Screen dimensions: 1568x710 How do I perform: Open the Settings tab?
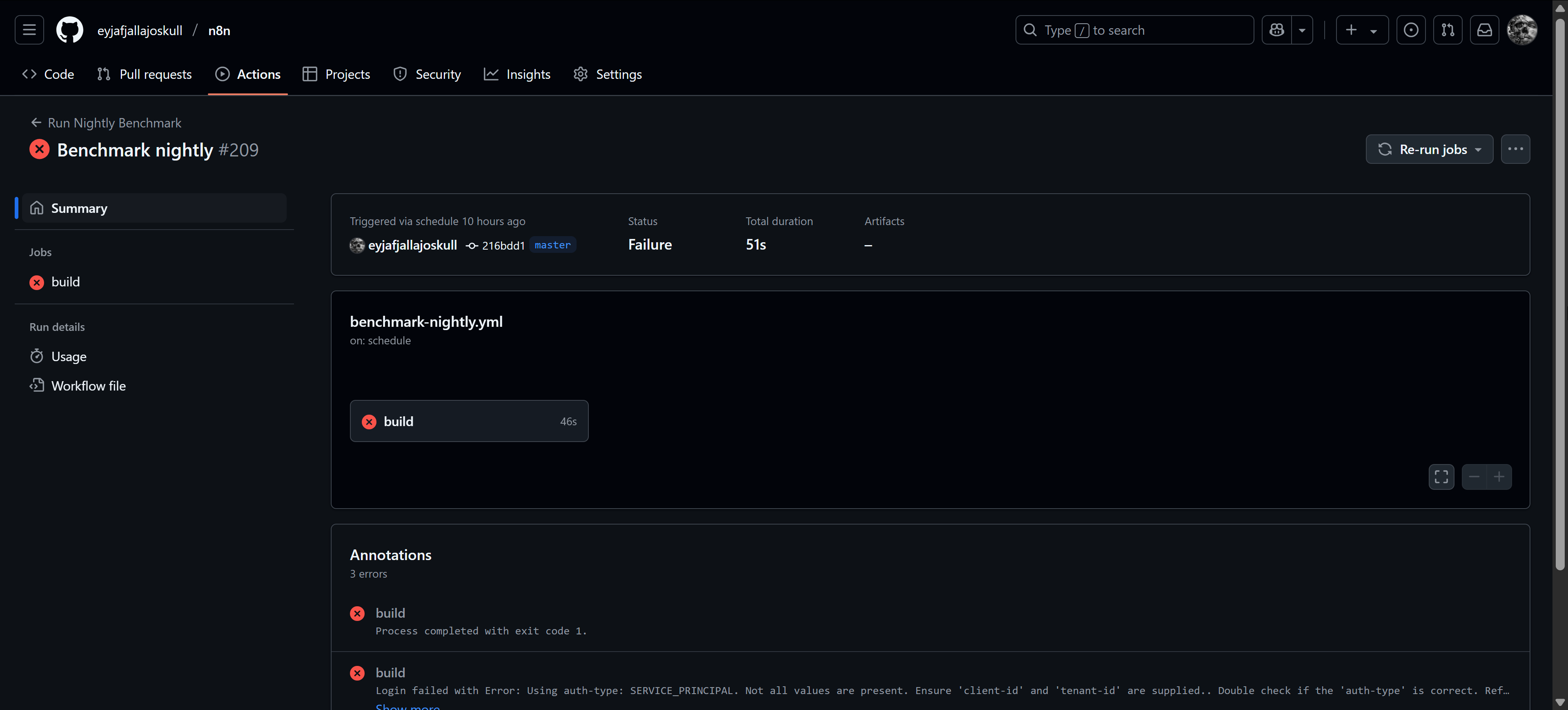[608, 74]
